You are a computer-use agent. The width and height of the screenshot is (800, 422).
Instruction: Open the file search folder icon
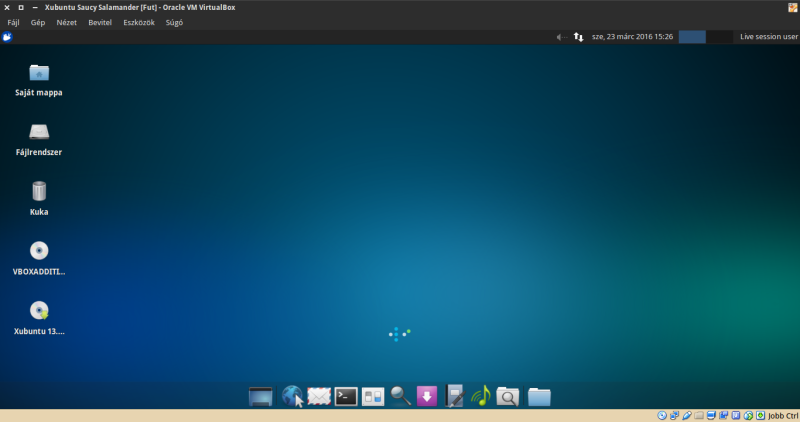coord(508,396)
